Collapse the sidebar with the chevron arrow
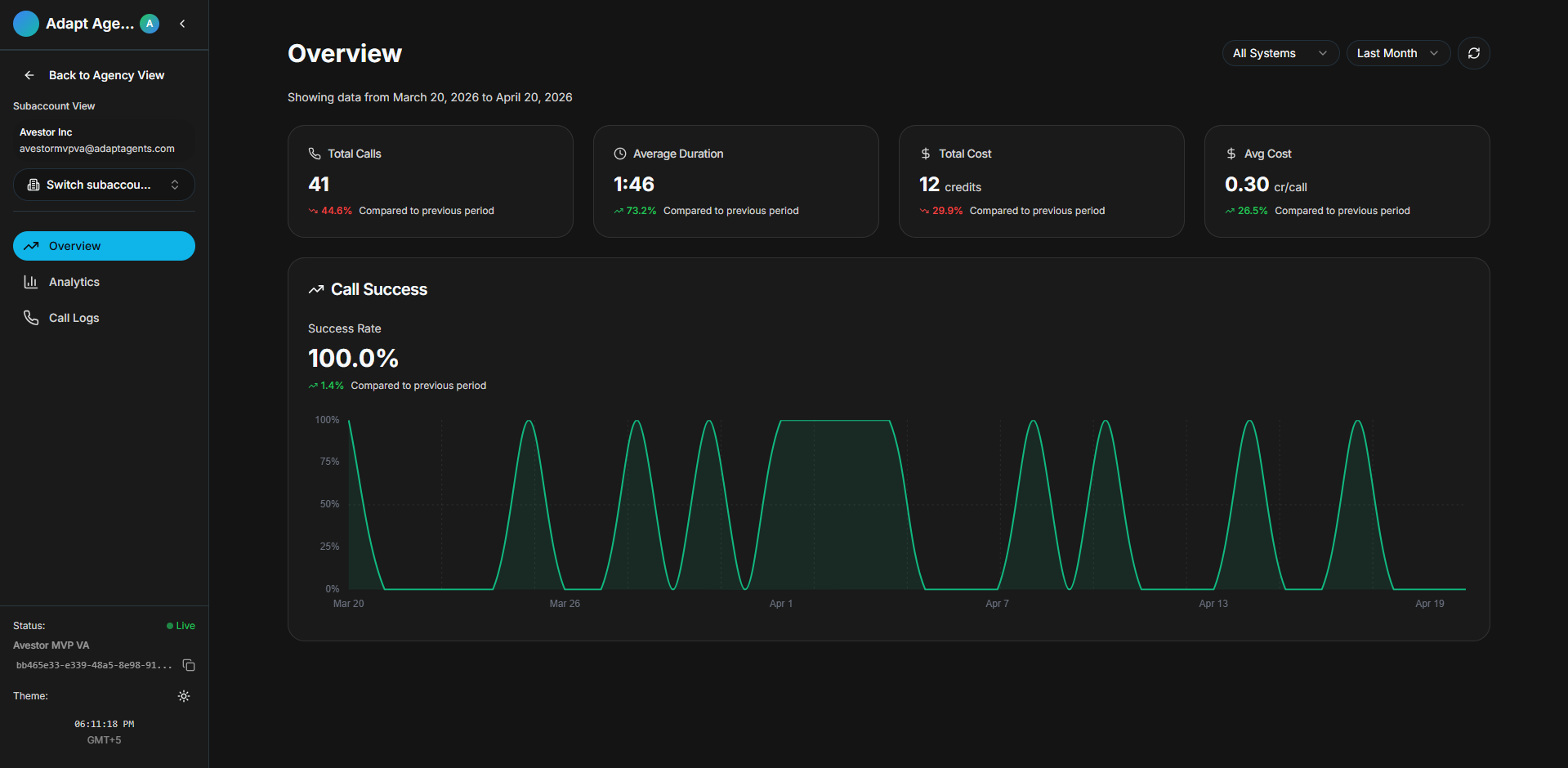 (182, 24)
